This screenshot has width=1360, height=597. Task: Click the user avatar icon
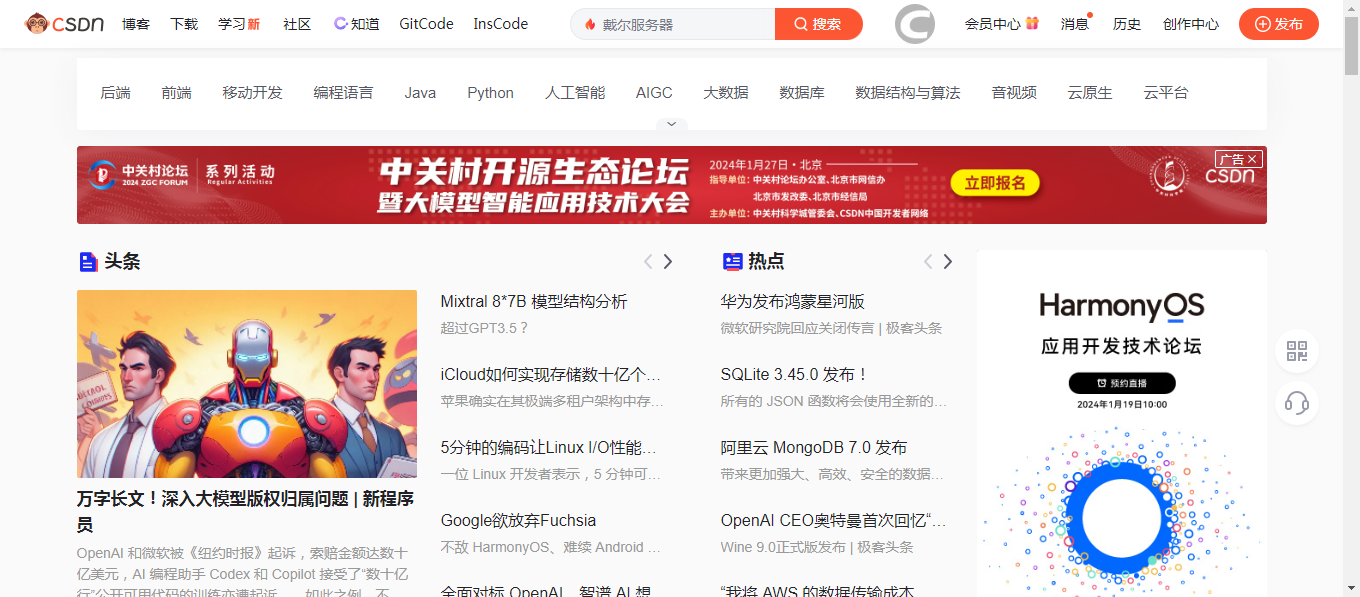914,23
